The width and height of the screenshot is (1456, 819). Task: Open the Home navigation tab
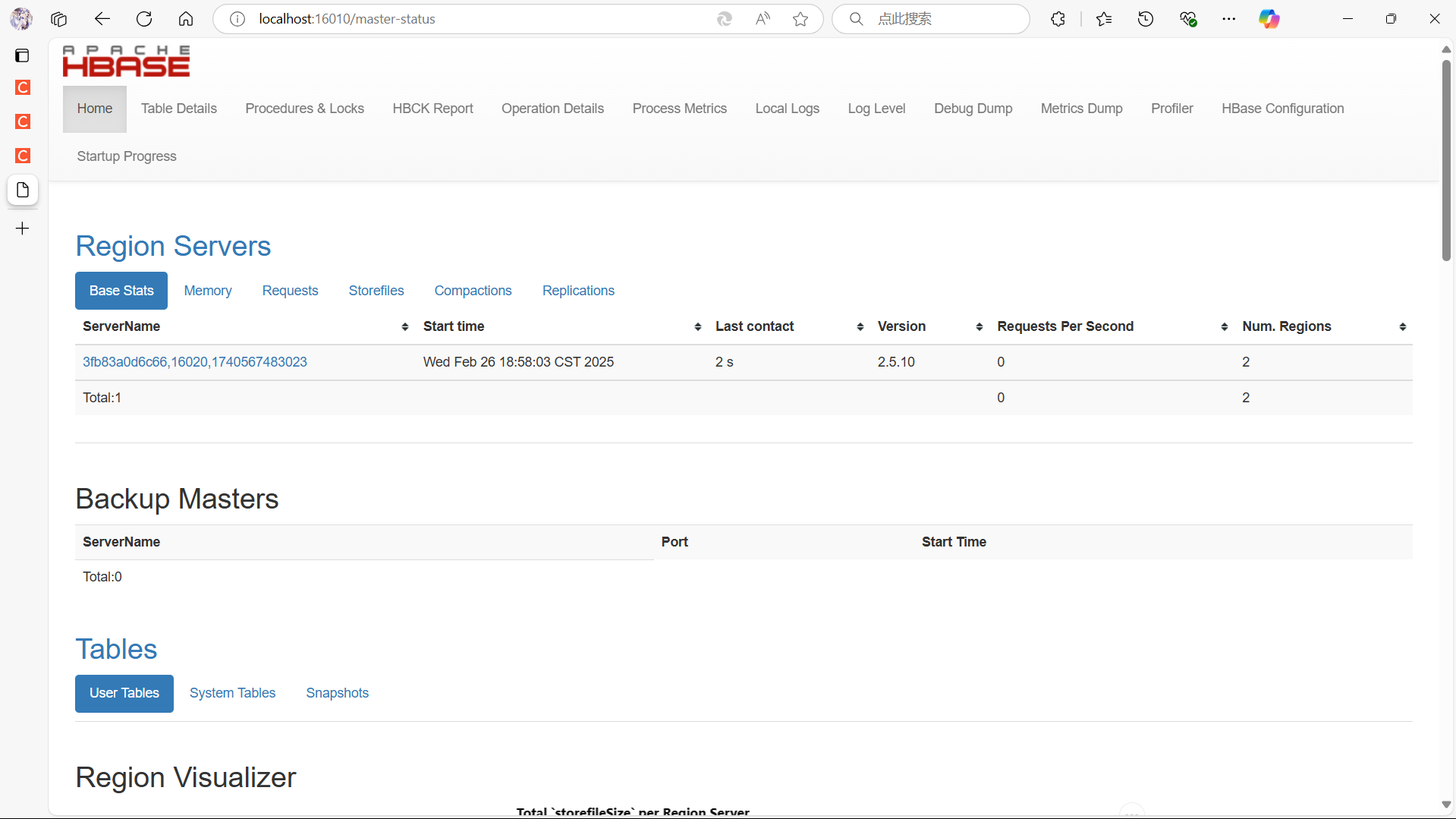[x=95, y=109]
